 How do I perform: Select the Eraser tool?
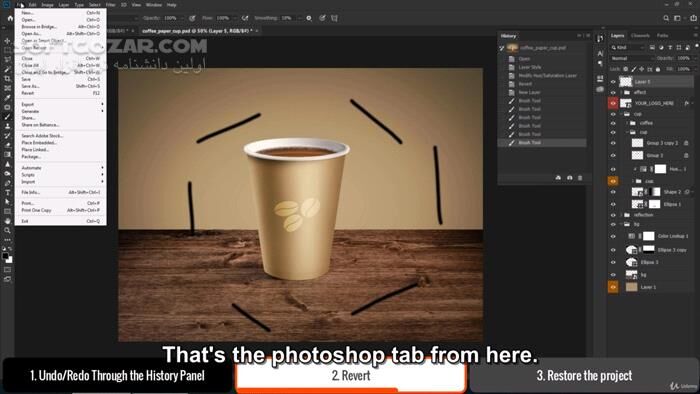[x=7, y=145]
